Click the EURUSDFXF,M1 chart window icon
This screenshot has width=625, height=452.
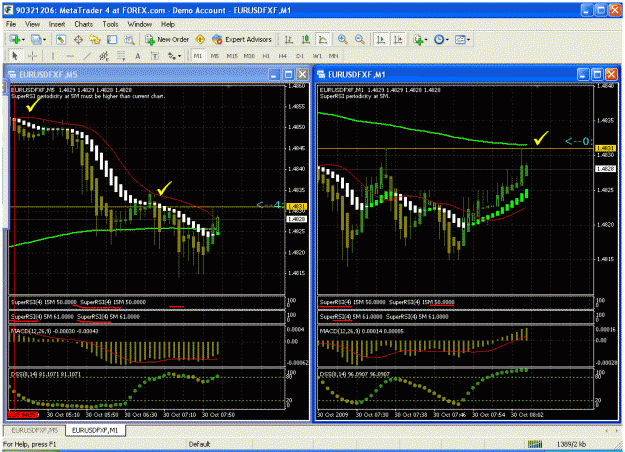point(321,75)
